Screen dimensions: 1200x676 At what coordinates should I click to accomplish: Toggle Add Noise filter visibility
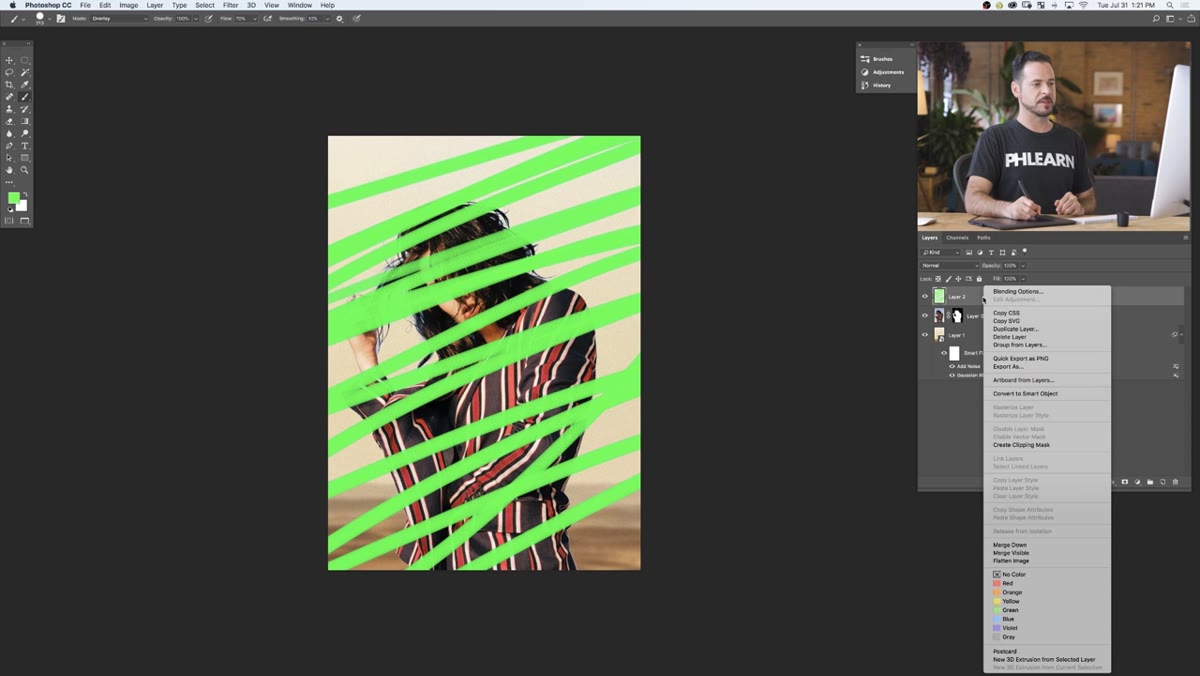(x=952, y=366)
